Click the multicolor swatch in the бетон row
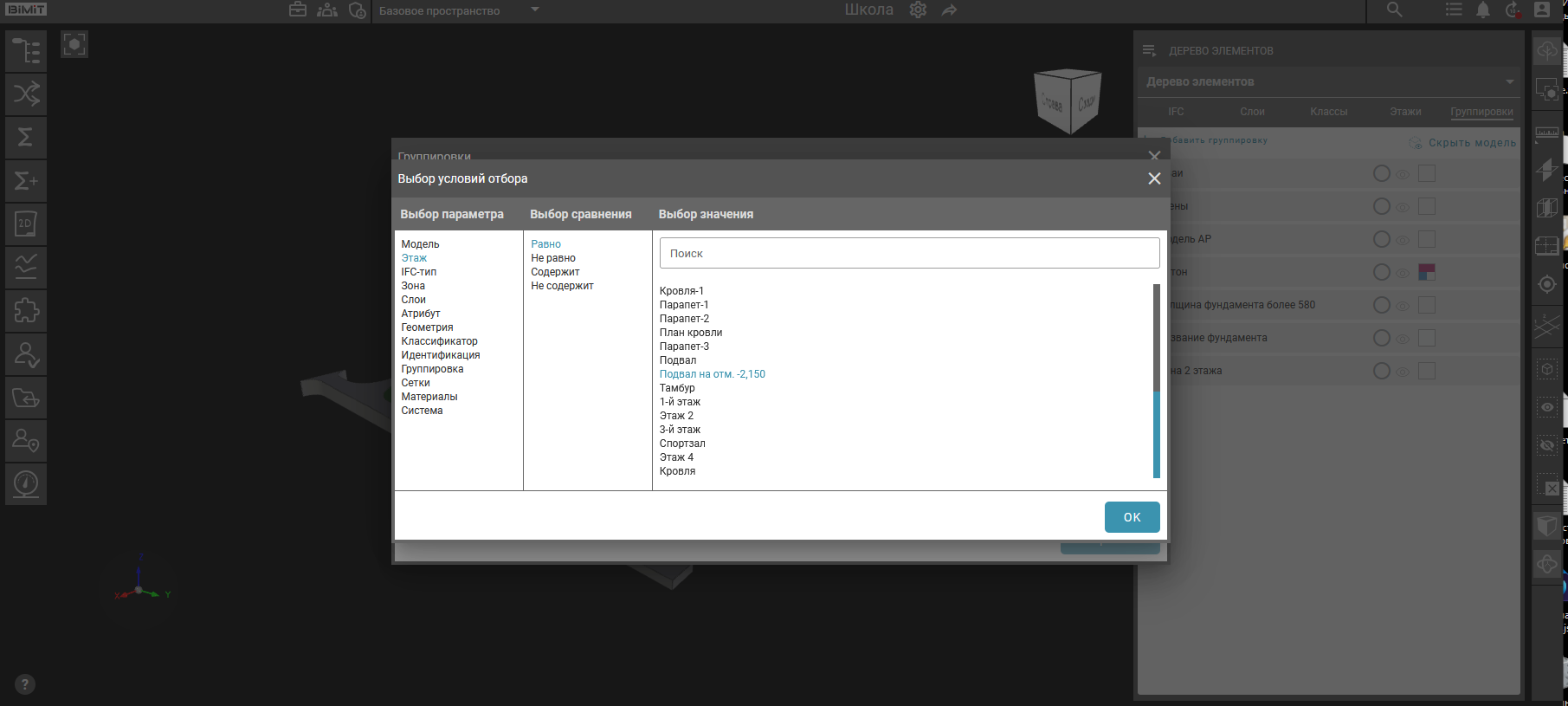 point(1427,272)
